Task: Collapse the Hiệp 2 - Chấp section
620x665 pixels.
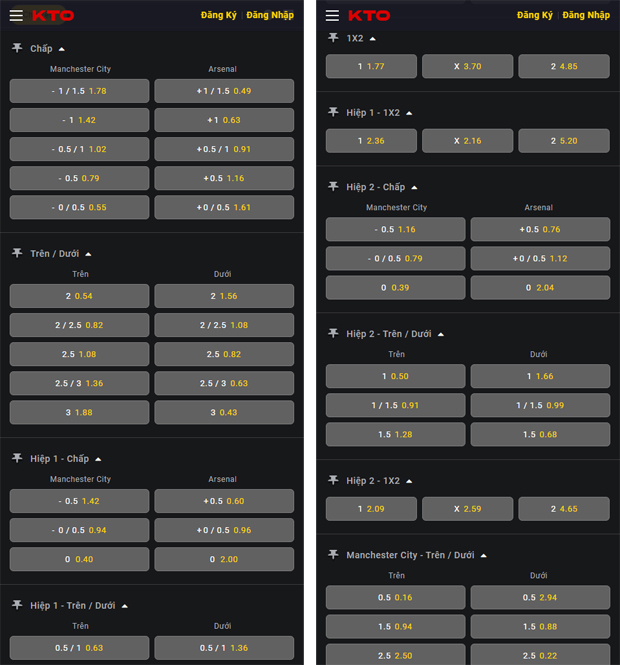Action: coord(414,187)
